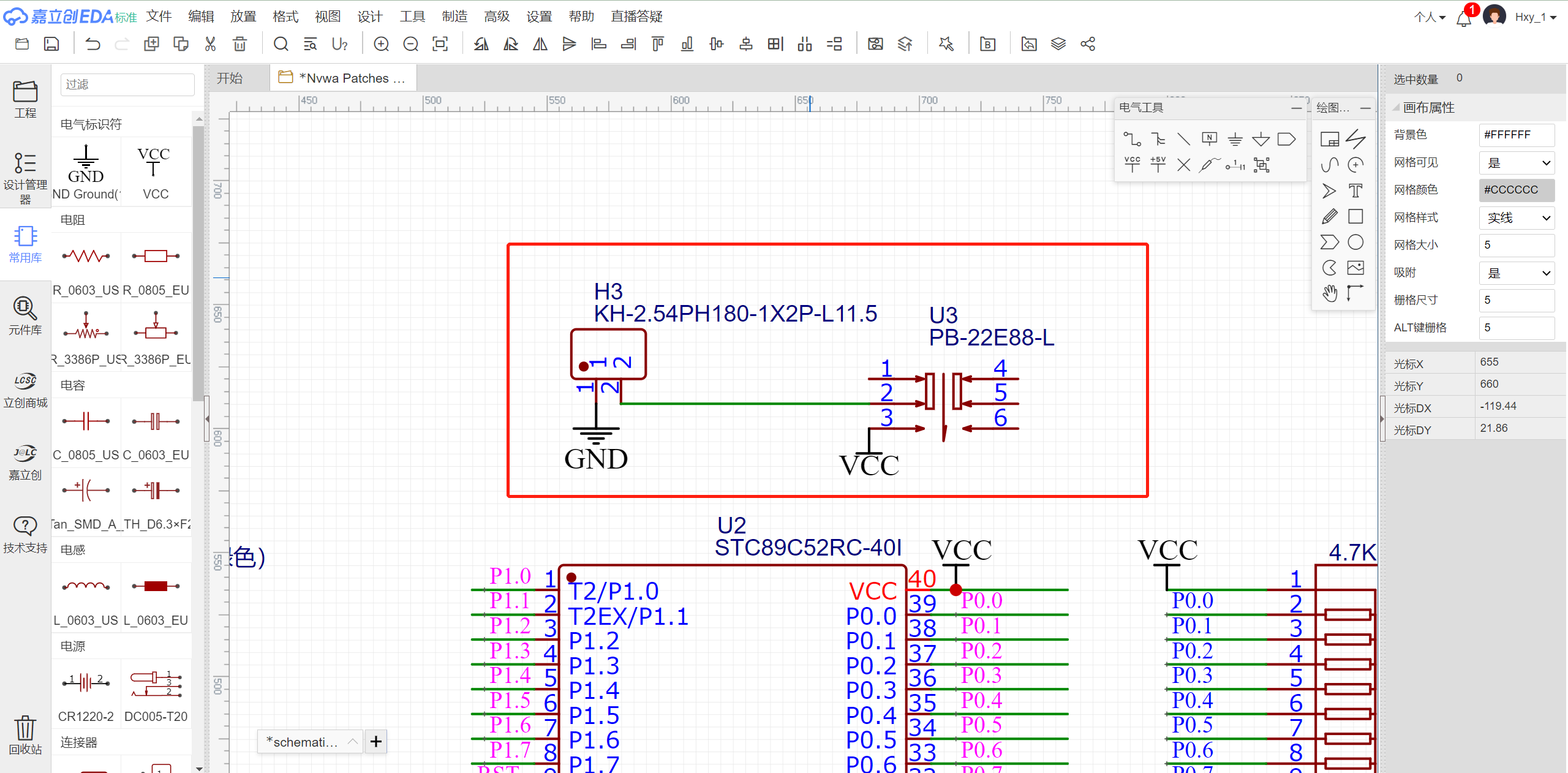Add a new schematic sheet with plus

pos(375,742)
